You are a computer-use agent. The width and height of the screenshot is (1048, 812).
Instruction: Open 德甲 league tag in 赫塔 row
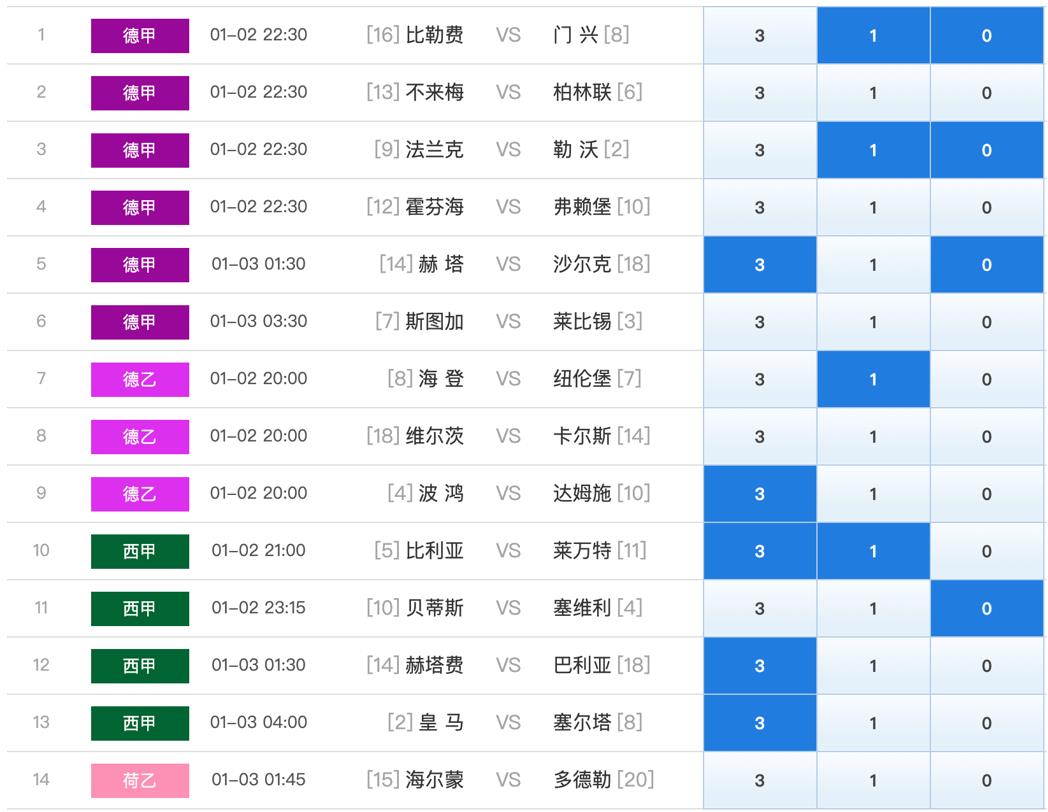tap(140, 265)
